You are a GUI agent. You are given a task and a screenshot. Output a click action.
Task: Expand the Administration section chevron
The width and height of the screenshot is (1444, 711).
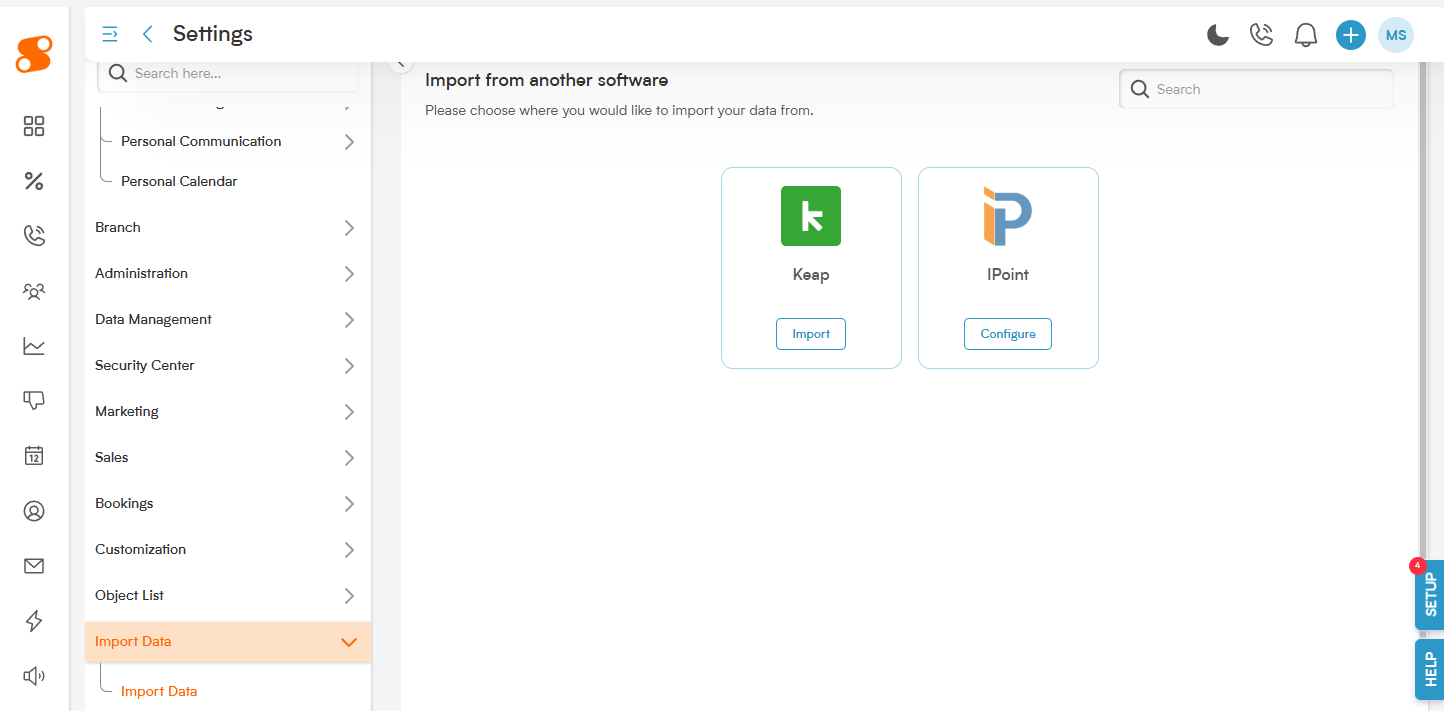[x=349, y=274]
